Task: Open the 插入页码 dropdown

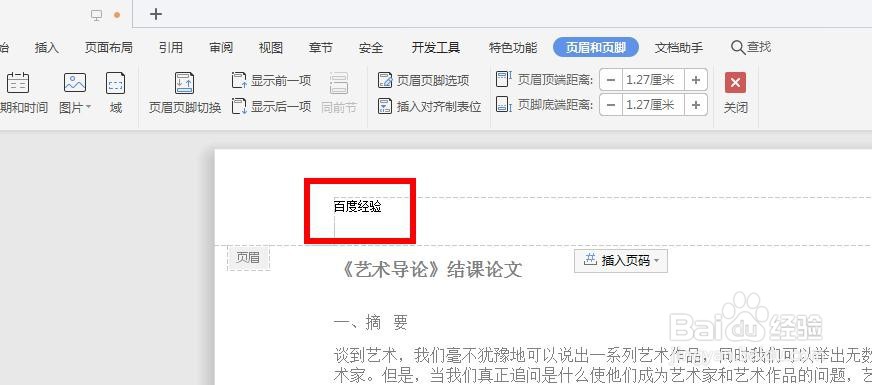Action: [621, 260]
